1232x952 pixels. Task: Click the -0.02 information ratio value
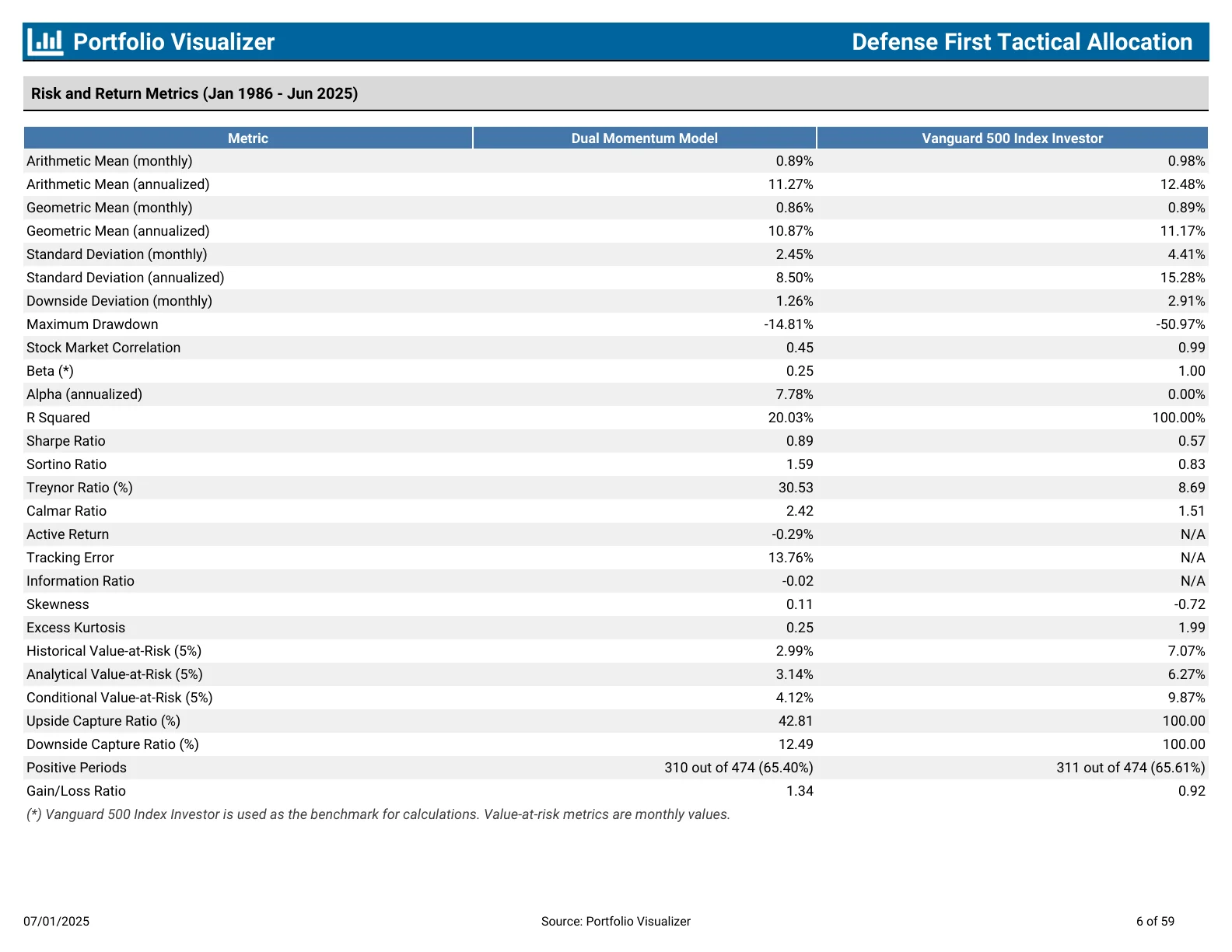[x=797, y=581]
